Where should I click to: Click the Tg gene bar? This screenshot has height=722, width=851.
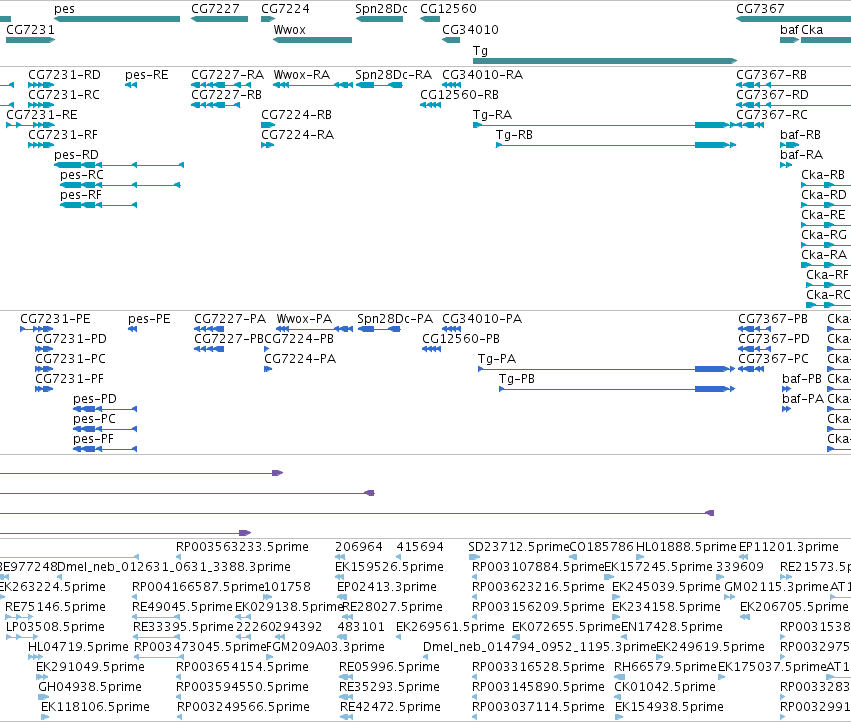coord(605,61)
